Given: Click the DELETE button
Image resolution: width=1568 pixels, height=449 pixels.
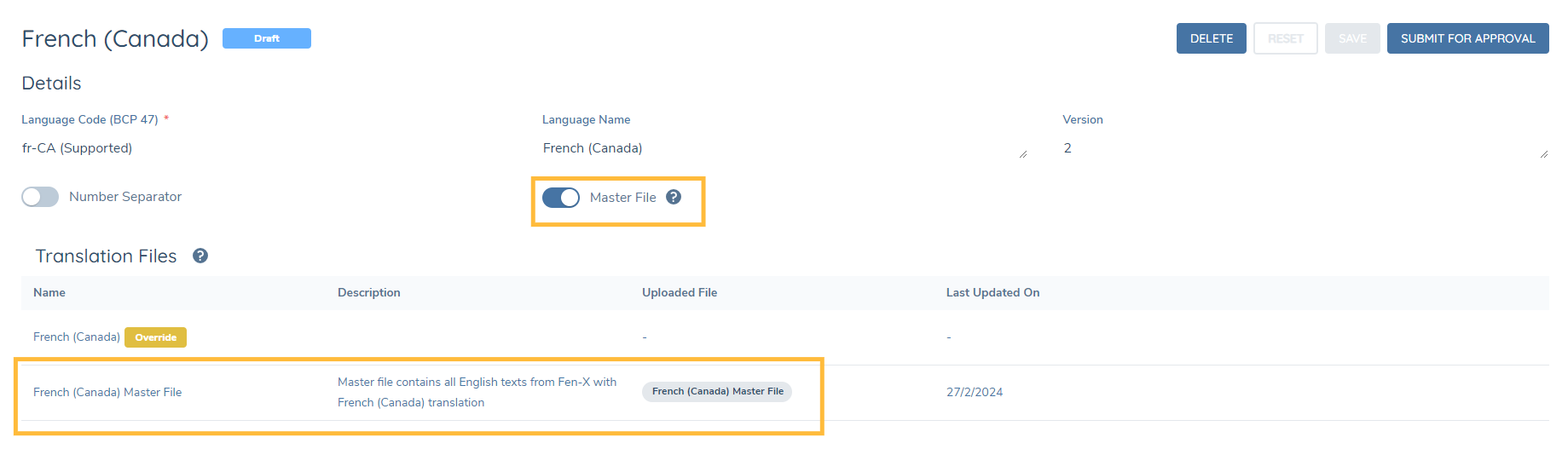Looking at the screenshot, I should [1211, 38].
